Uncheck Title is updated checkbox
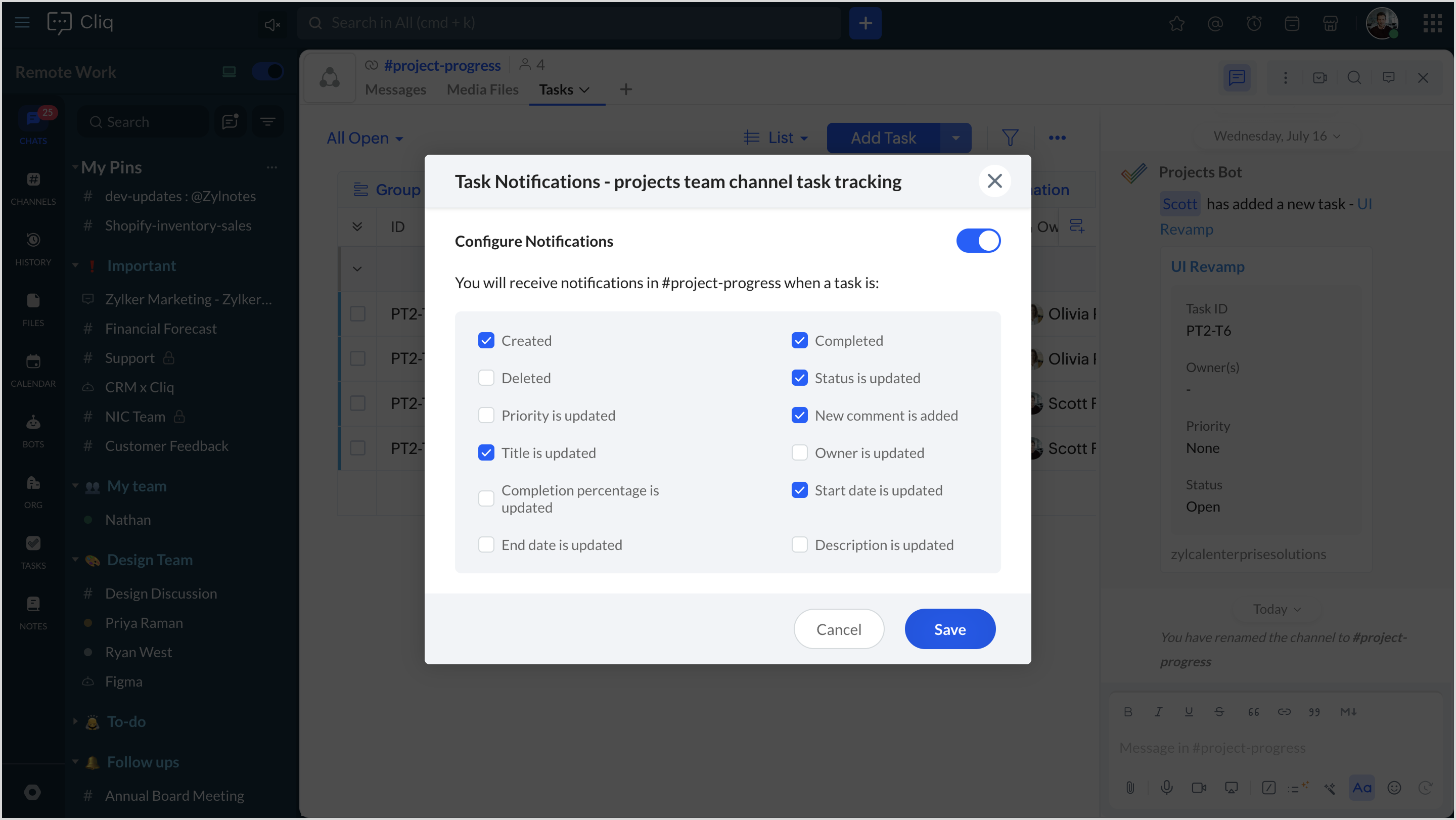The width and height of the screenshot is (1456, 820). (486, 452)
